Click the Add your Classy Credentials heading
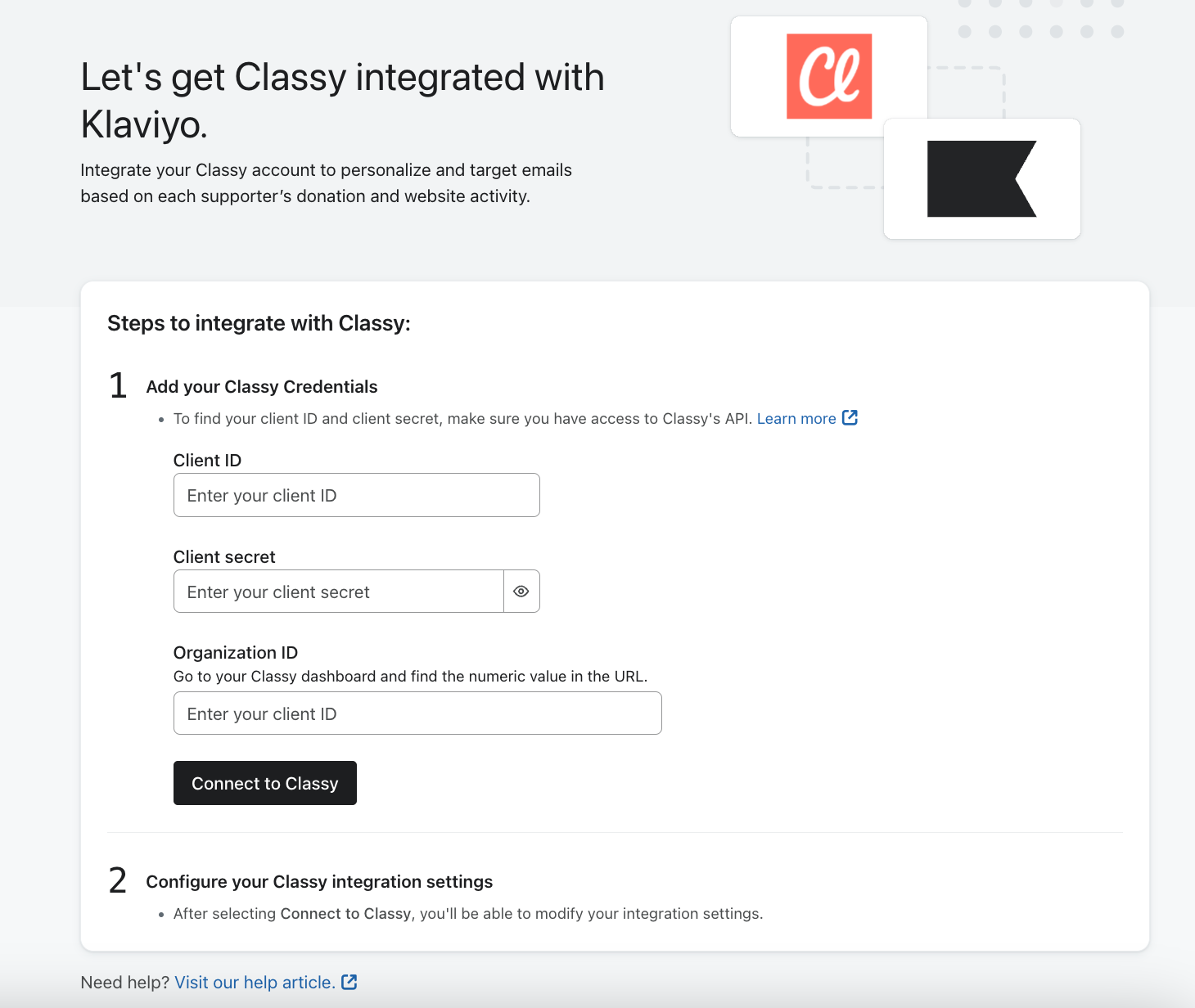 (262, 387)
